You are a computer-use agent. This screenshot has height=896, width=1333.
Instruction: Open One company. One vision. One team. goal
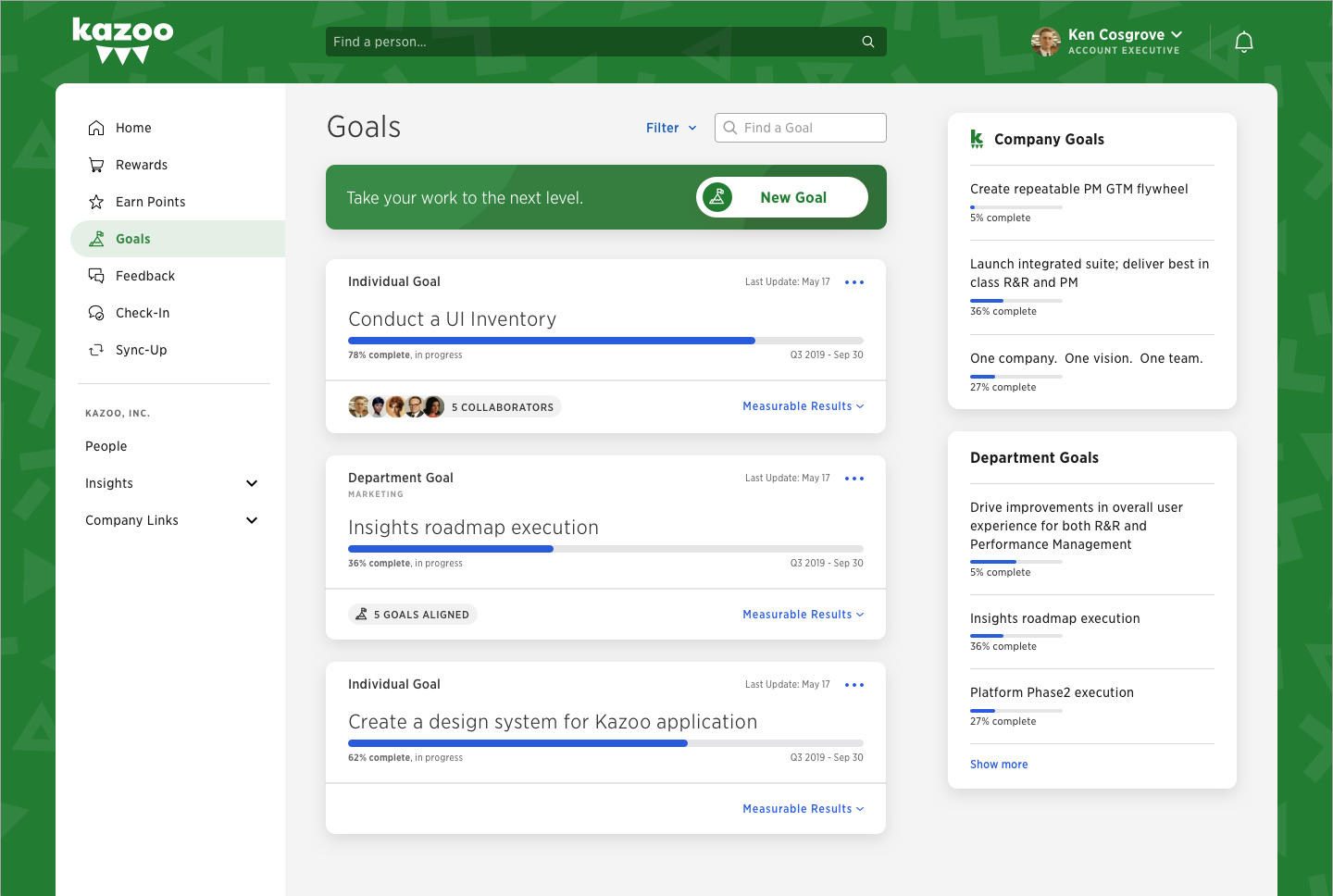1087,358
